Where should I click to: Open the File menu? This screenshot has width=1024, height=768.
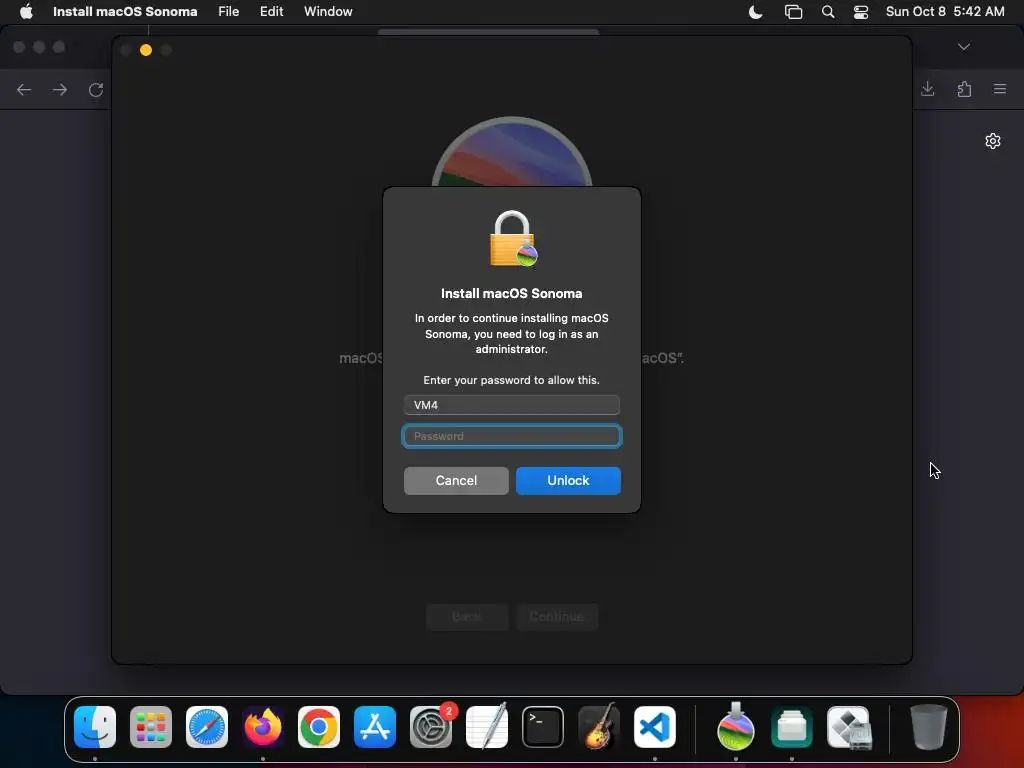[x=229, y=12]
